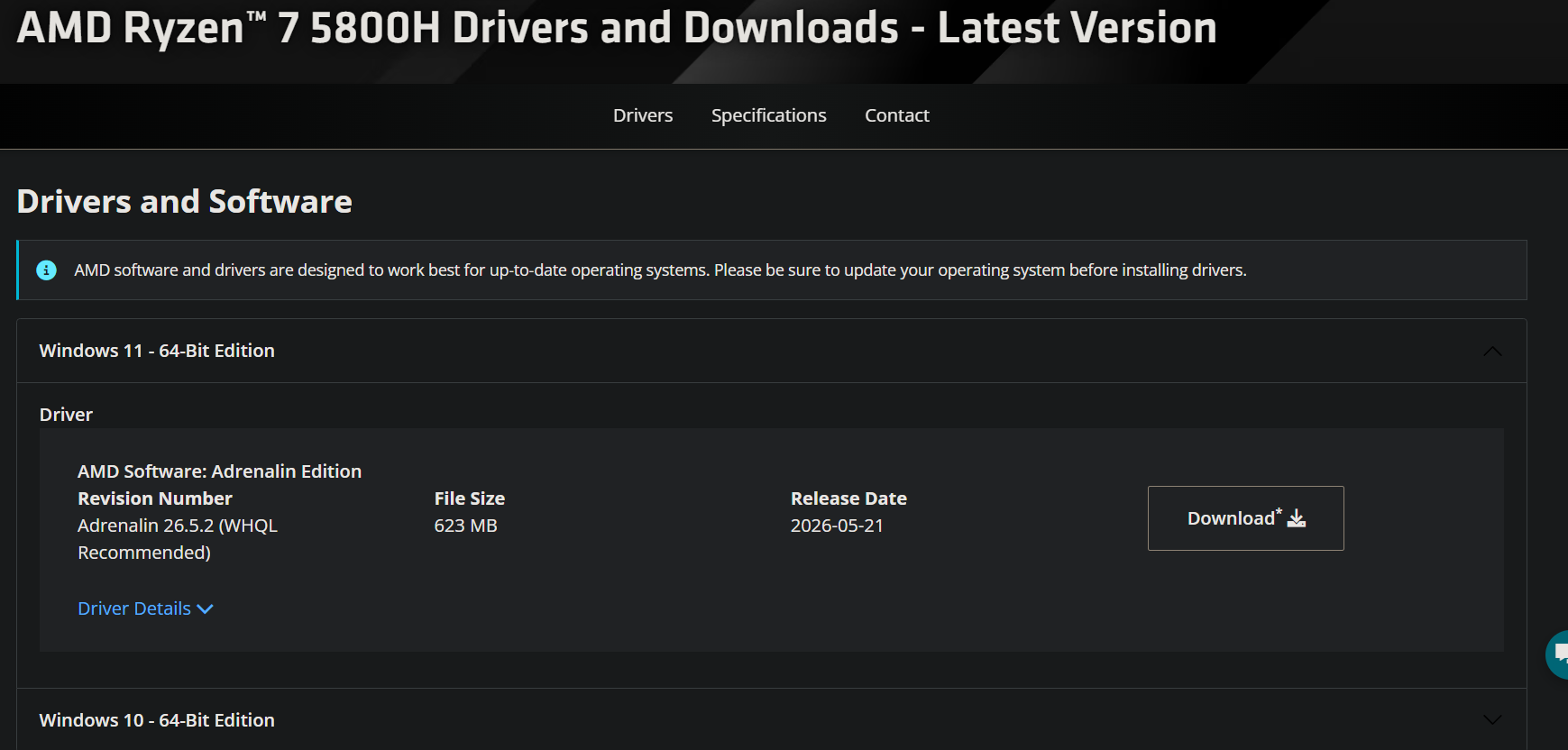Screen dimensions: 1568x750
Task: Click the Download button for Adrenalin driver
Action: [x=1245, y=518]
